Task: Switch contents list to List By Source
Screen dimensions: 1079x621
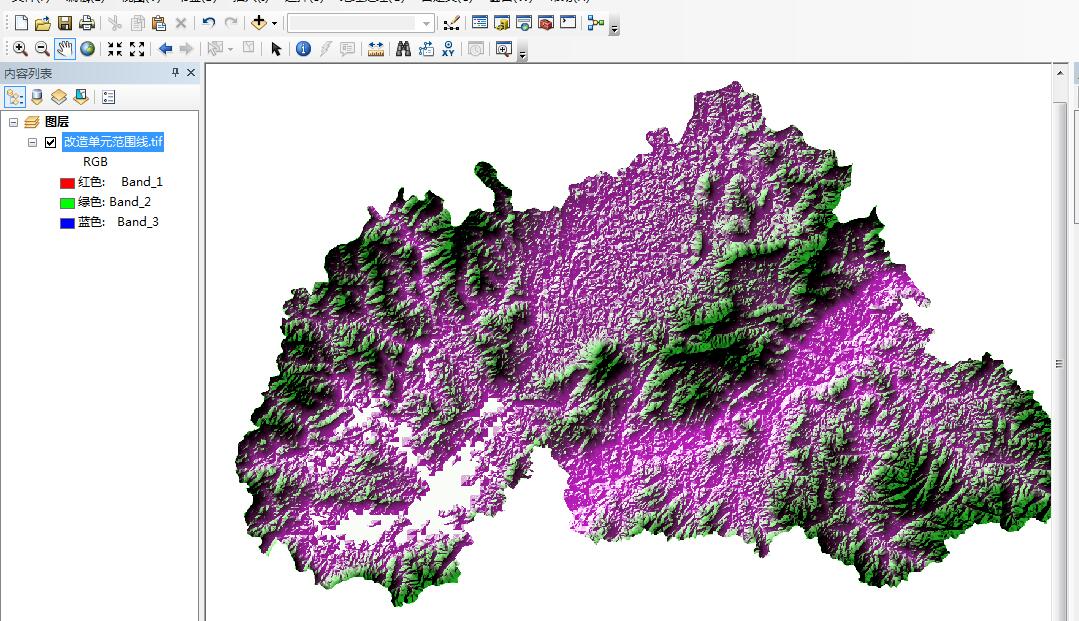Action: 37,97
